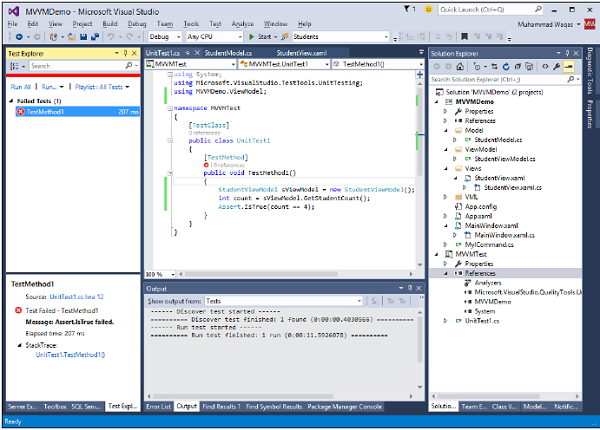
Task: Click the Run All tests link
Action: [x=20, y=87]
